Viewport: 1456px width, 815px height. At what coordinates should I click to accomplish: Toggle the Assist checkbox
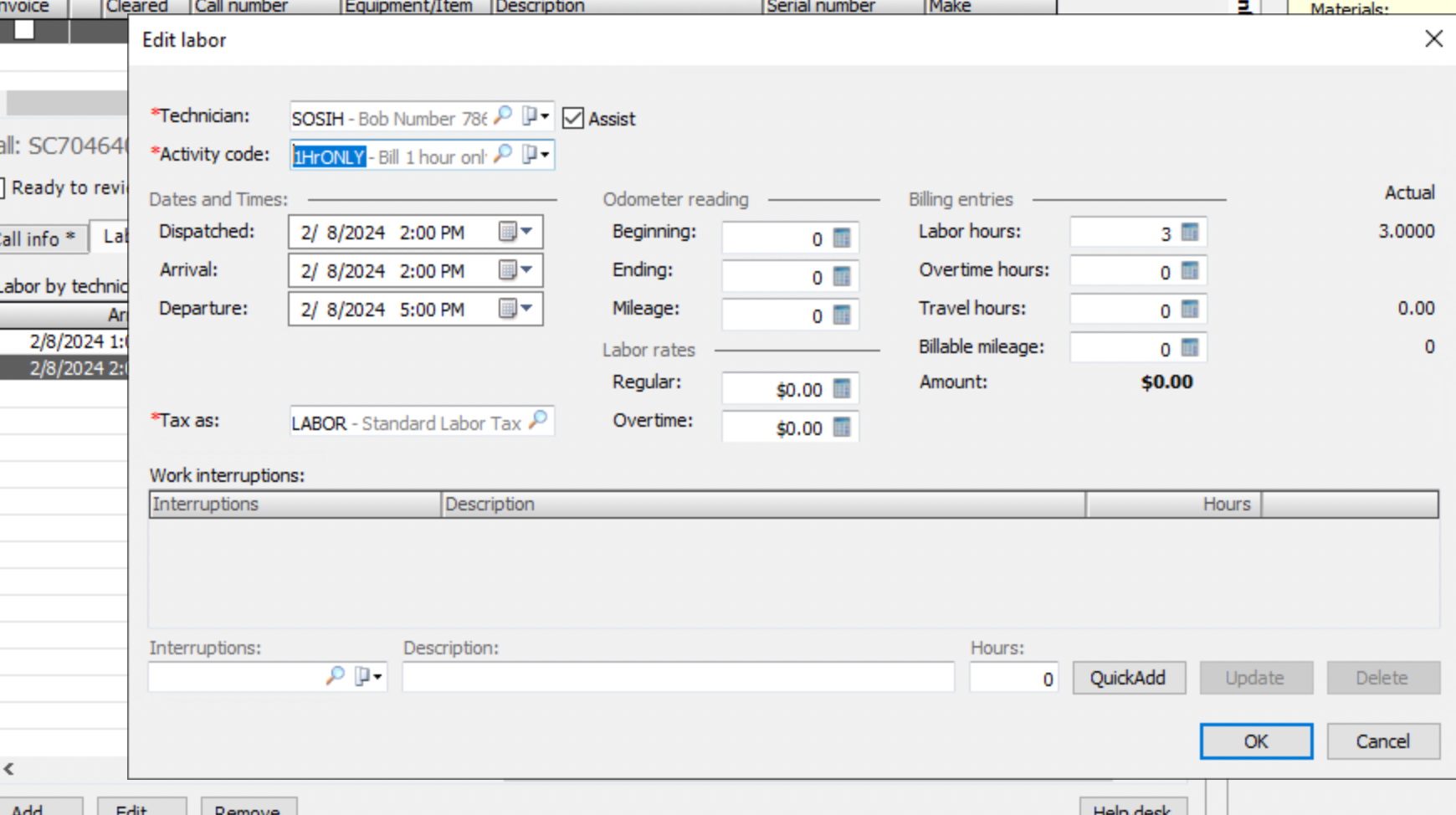click(573, 118)
